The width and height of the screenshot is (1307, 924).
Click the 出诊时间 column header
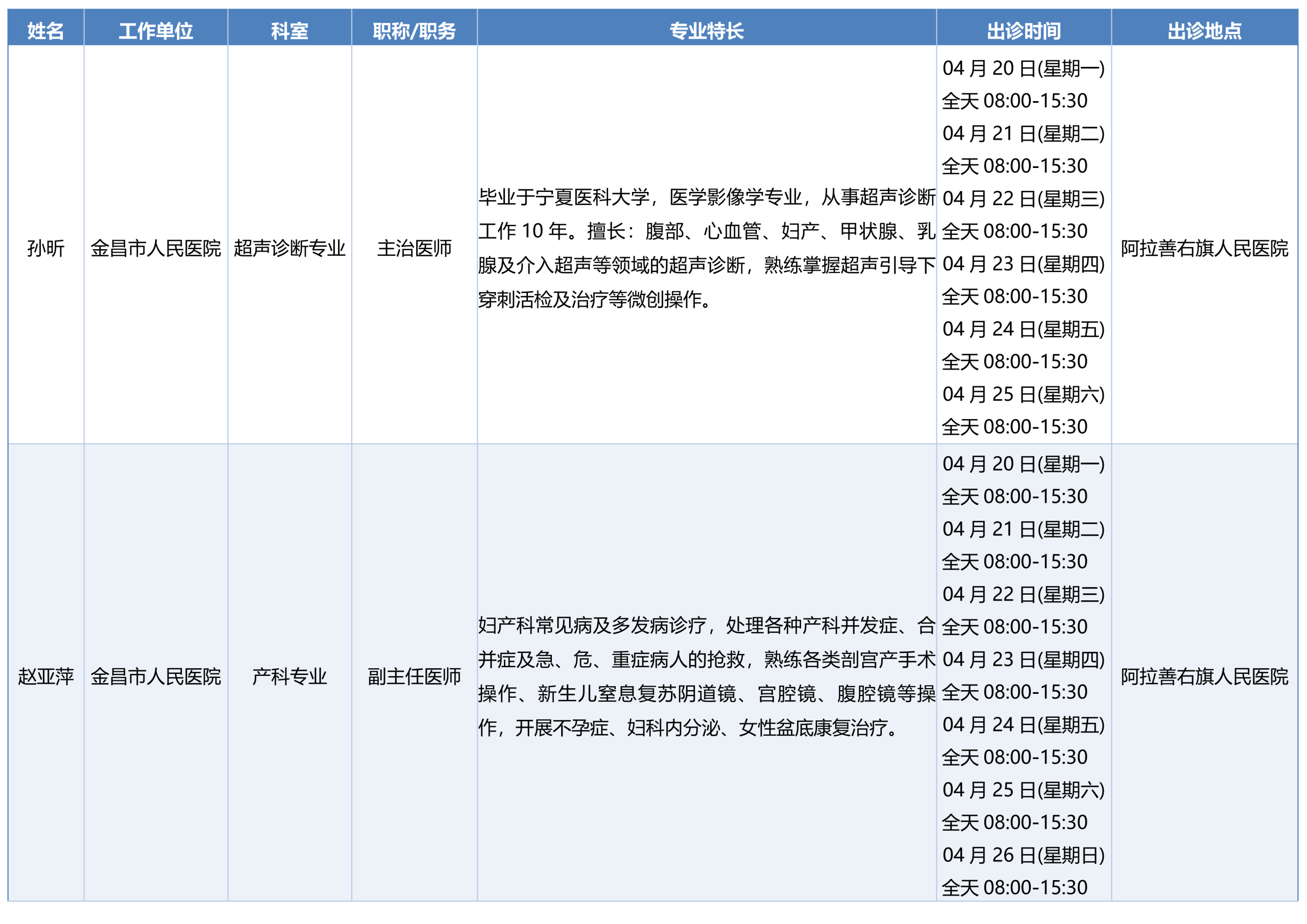coord(1023,30)
